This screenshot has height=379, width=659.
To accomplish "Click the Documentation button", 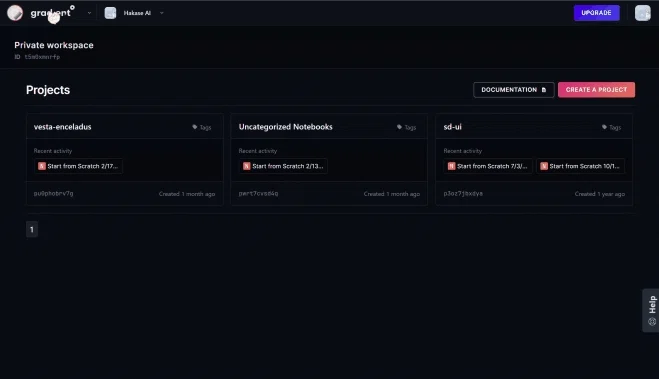I will tap(514, 90).
